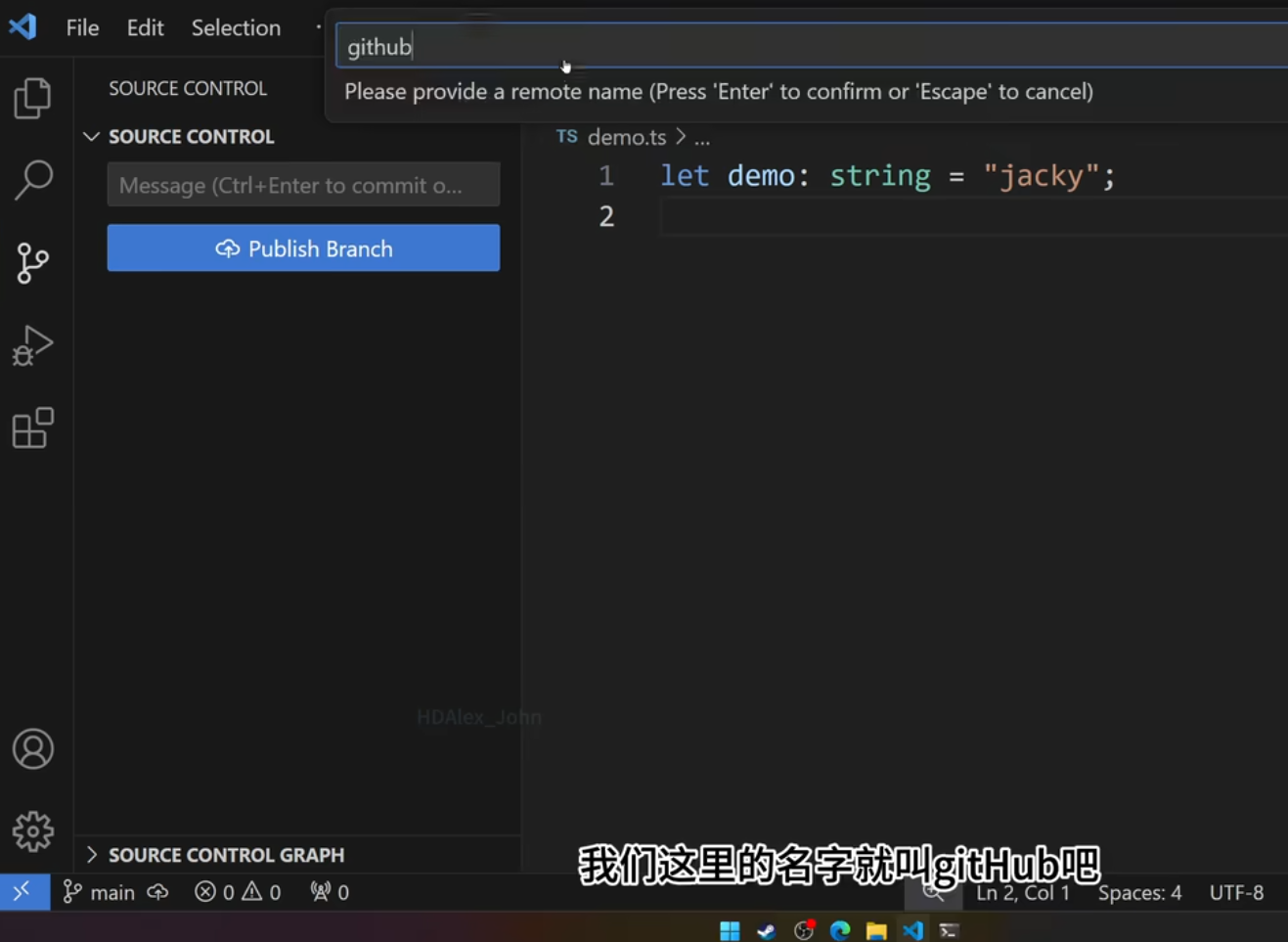
Task: Click line number 2 in the editor
Action: point(606,216)
